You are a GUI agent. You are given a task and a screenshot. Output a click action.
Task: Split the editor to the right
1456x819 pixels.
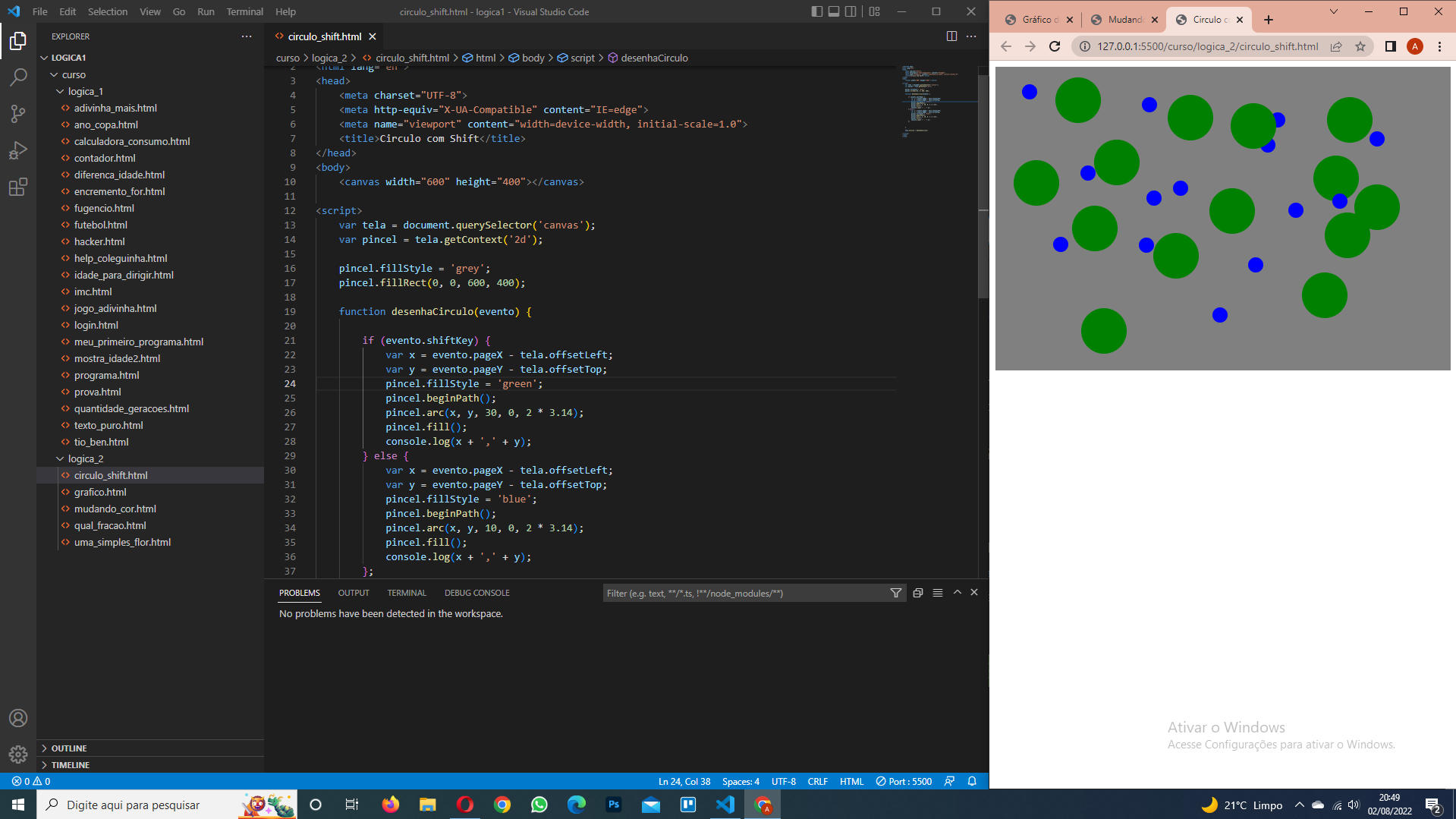[x=951, y=36]
